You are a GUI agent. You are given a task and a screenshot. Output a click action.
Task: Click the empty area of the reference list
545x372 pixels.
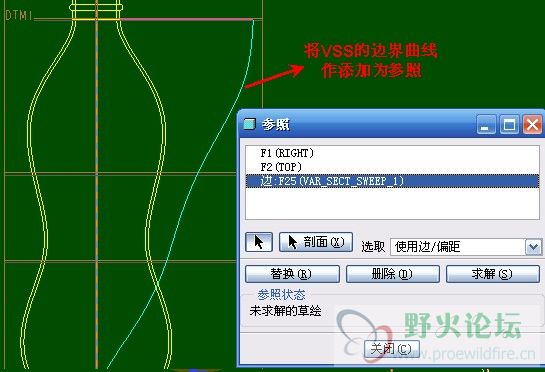(392, 203)
